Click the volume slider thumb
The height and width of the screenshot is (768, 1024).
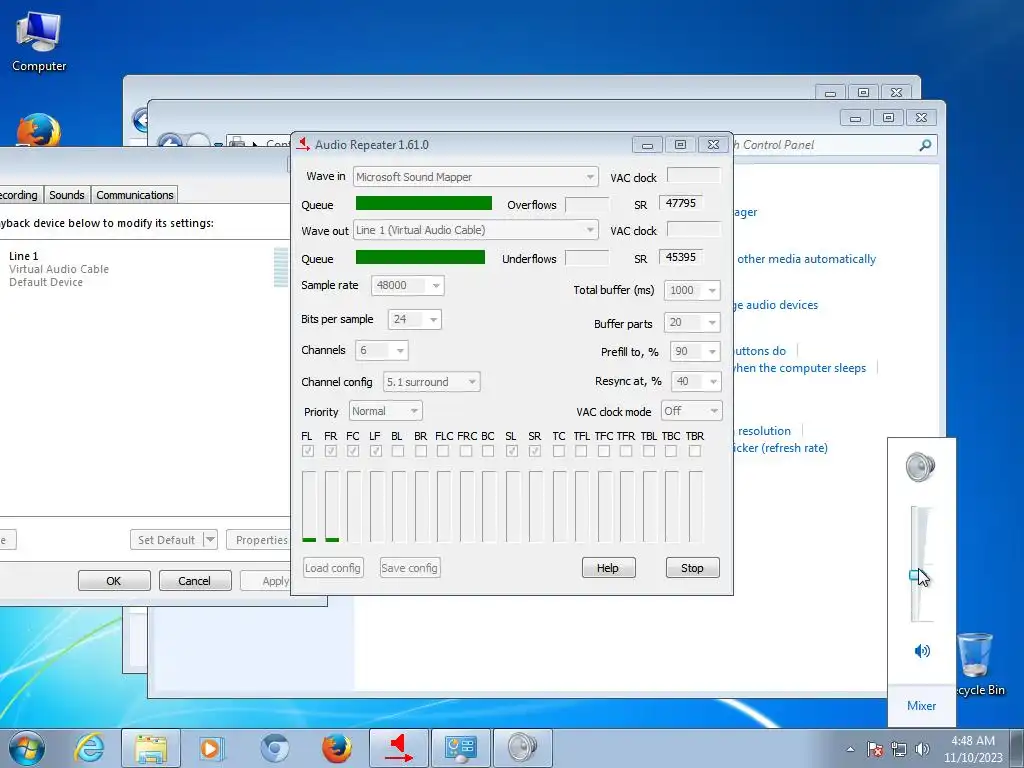915,575
